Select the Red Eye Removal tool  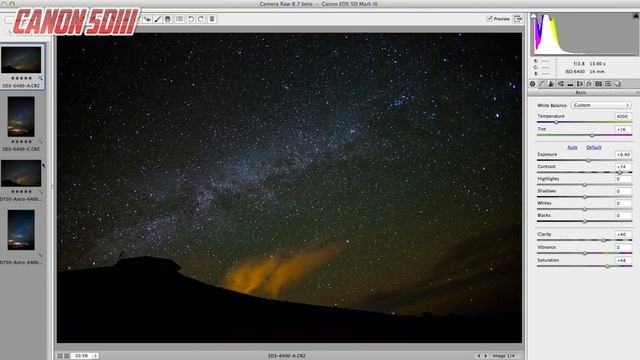(148, 19)
